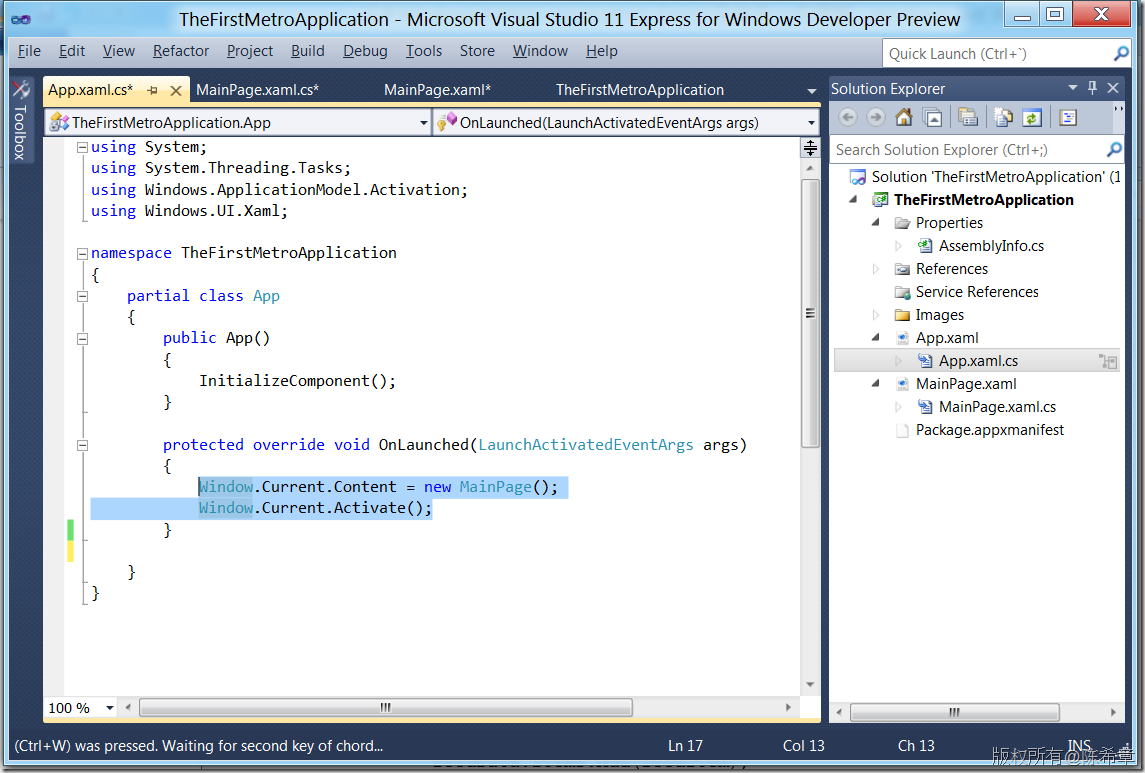The image size is (1145, 773).
Task: Open the Store menu
Action: 477,51
